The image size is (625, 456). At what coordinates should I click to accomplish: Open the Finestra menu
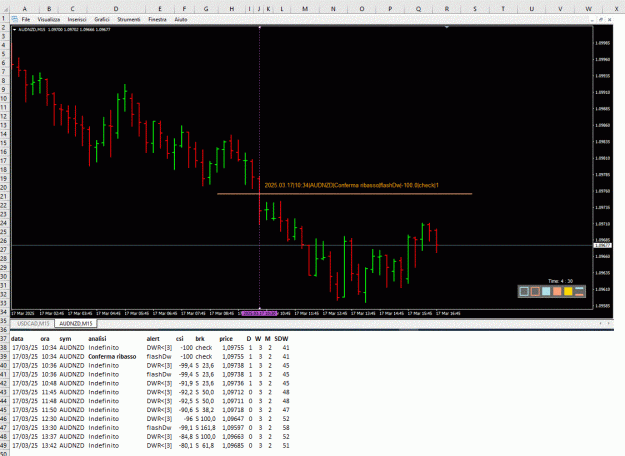point(157,19)
